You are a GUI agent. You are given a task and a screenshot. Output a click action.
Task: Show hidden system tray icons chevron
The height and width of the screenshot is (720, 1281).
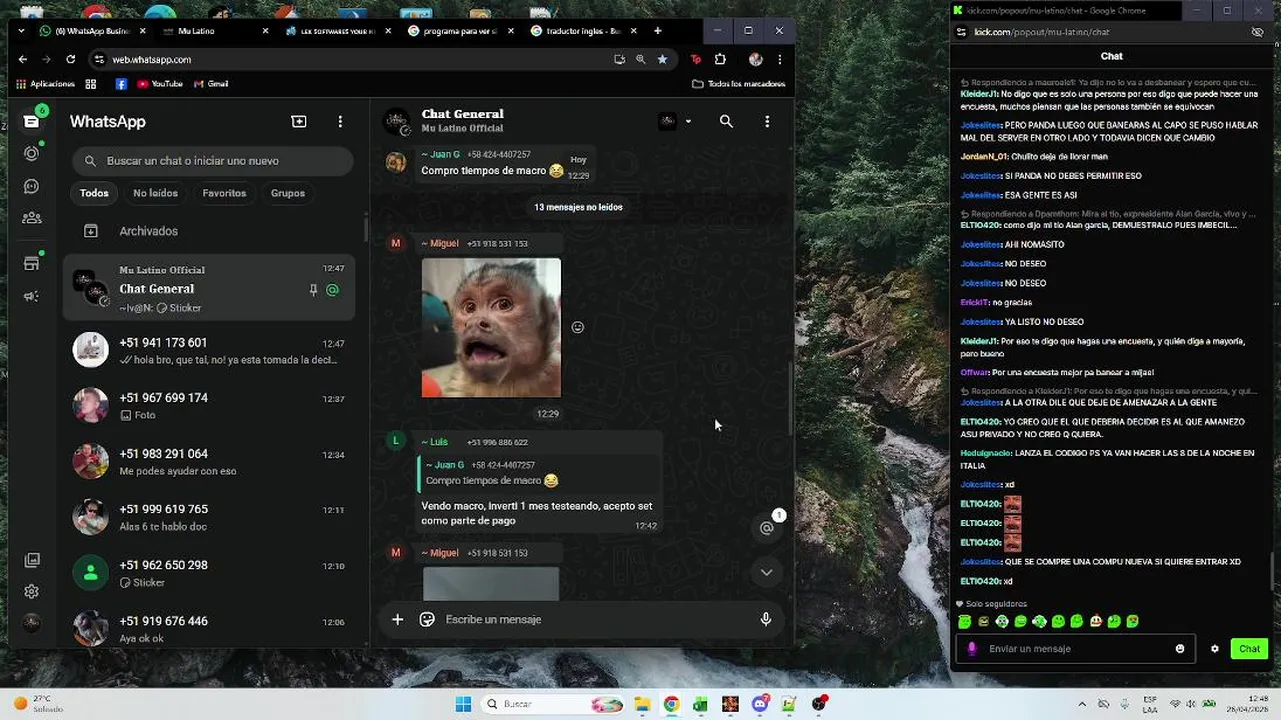coord(1084,704)
